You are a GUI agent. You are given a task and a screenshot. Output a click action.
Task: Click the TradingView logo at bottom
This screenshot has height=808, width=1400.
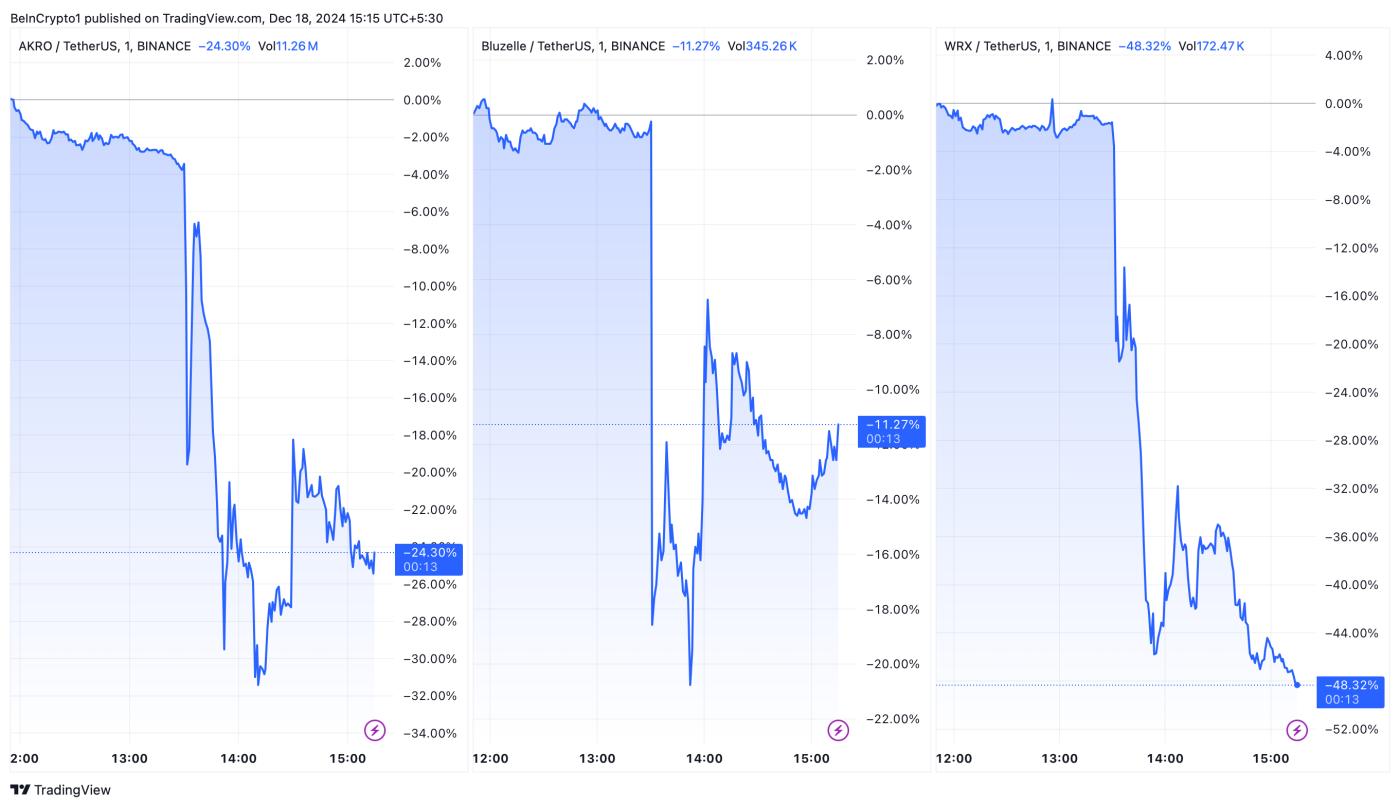pyautogui.click(x=61, y=790)
